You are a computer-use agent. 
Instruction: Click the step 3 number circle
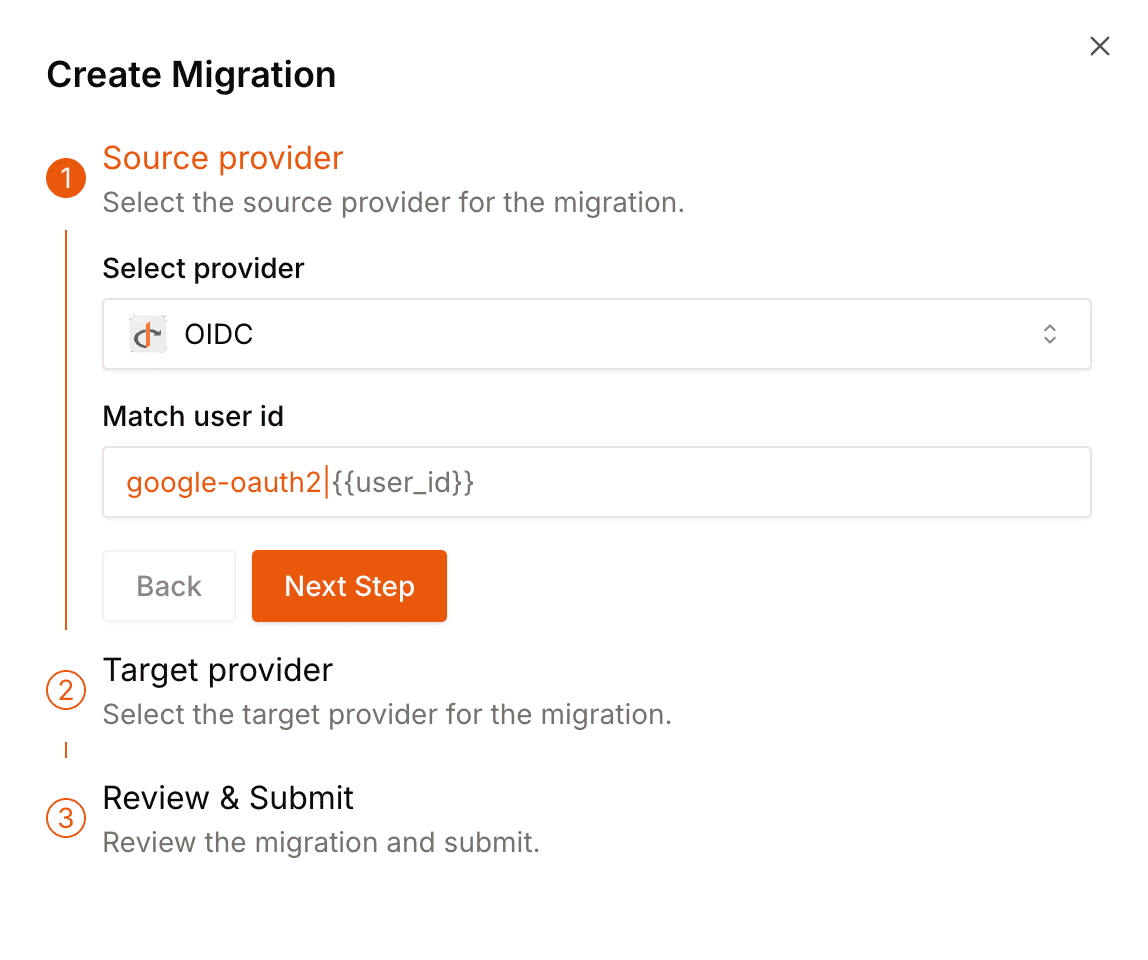(x=66, y=819)
